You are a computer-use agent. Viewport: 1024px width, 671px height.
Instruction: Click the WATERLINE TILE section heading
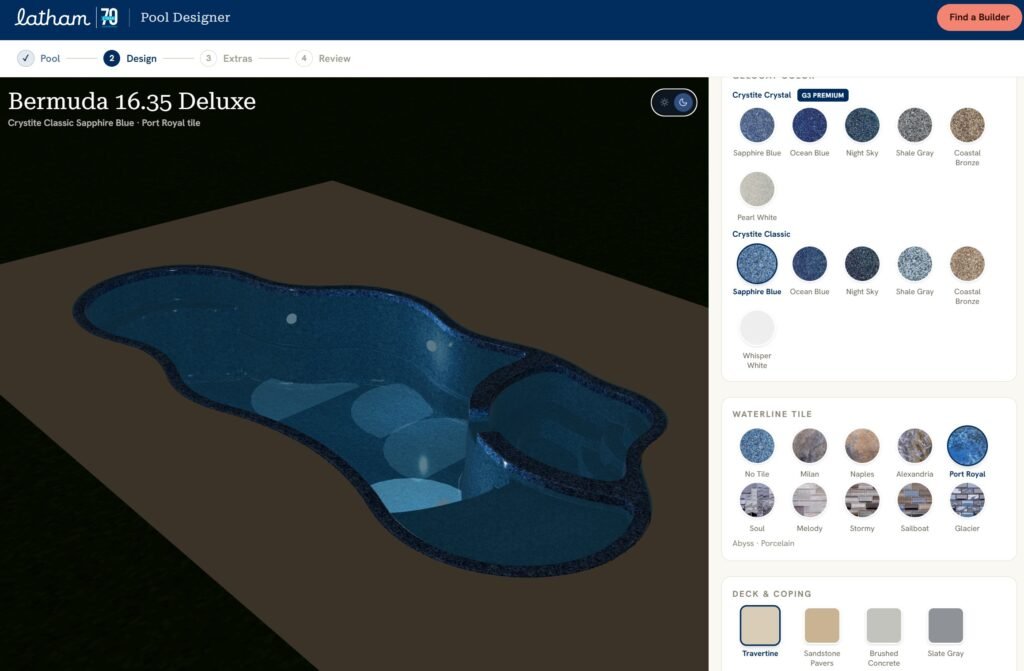(x=772, y=414)
